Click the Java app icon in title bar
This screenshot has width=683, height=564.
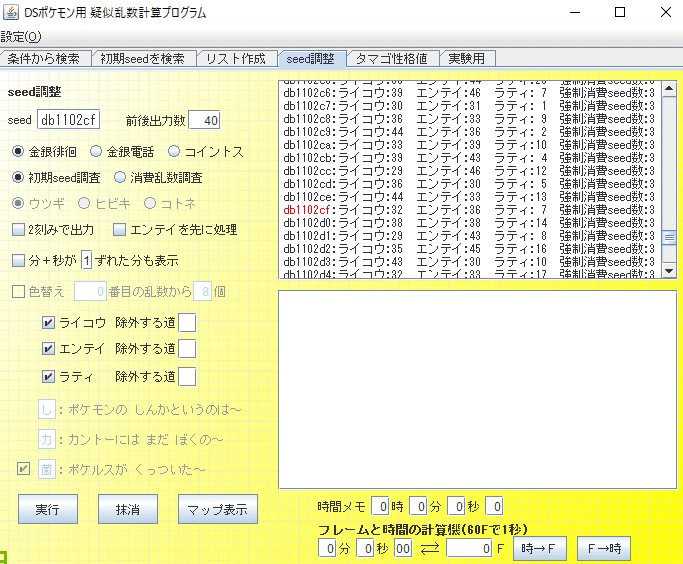coord(10,12)
